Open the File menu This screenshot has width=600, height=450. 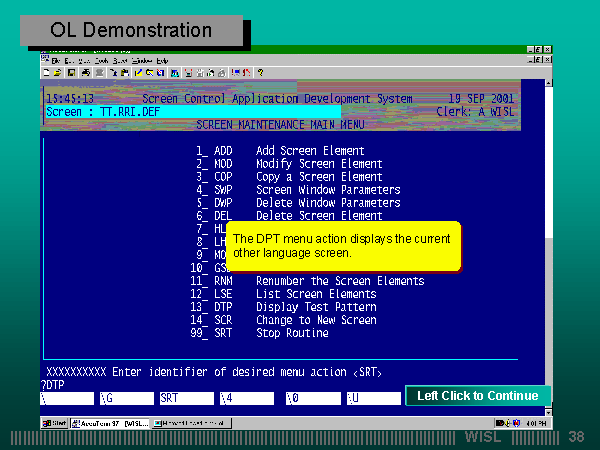[56, 61]
